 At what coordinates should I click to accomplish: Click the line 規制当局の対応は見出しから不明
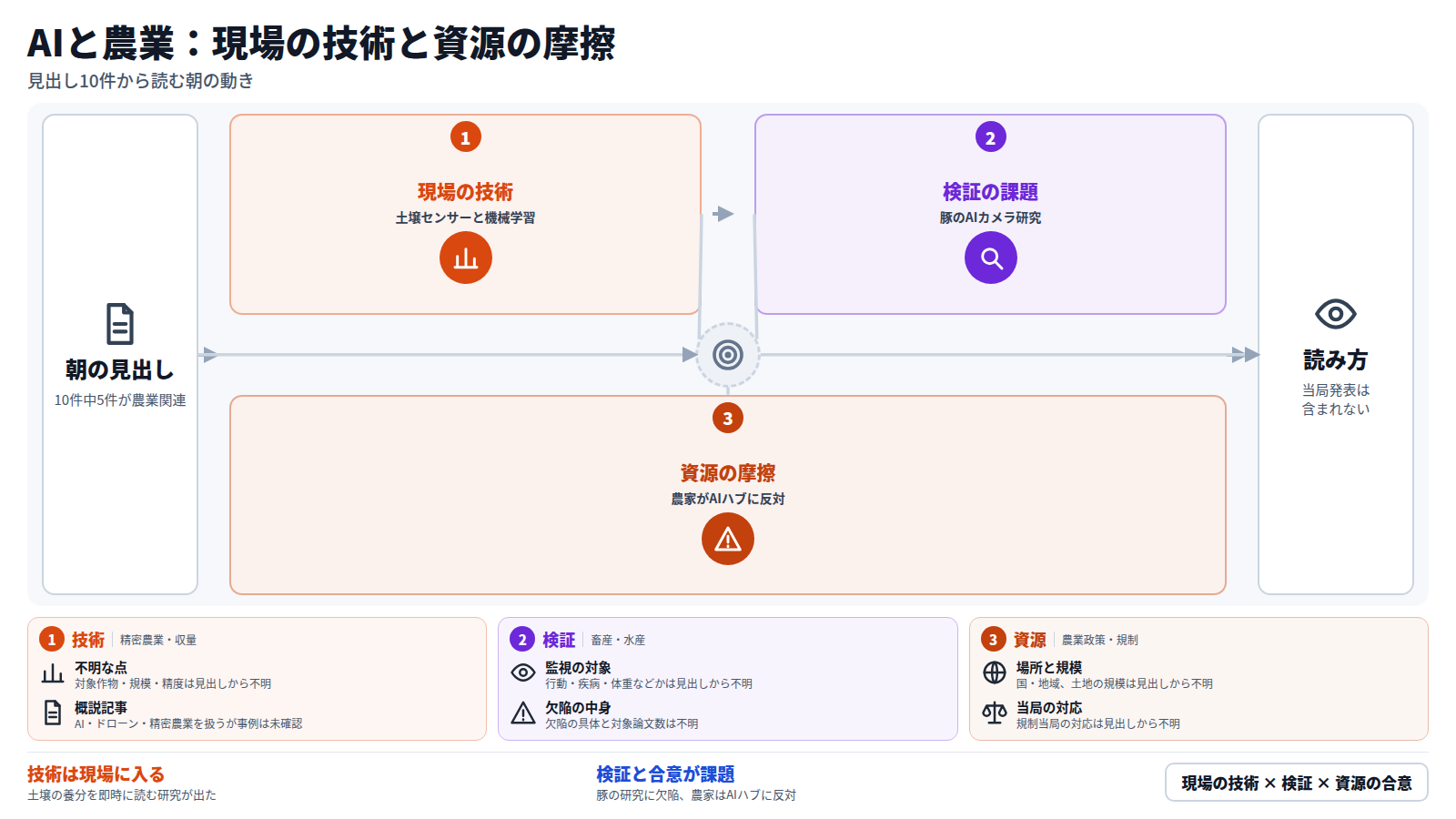[x=1098, y=724]
